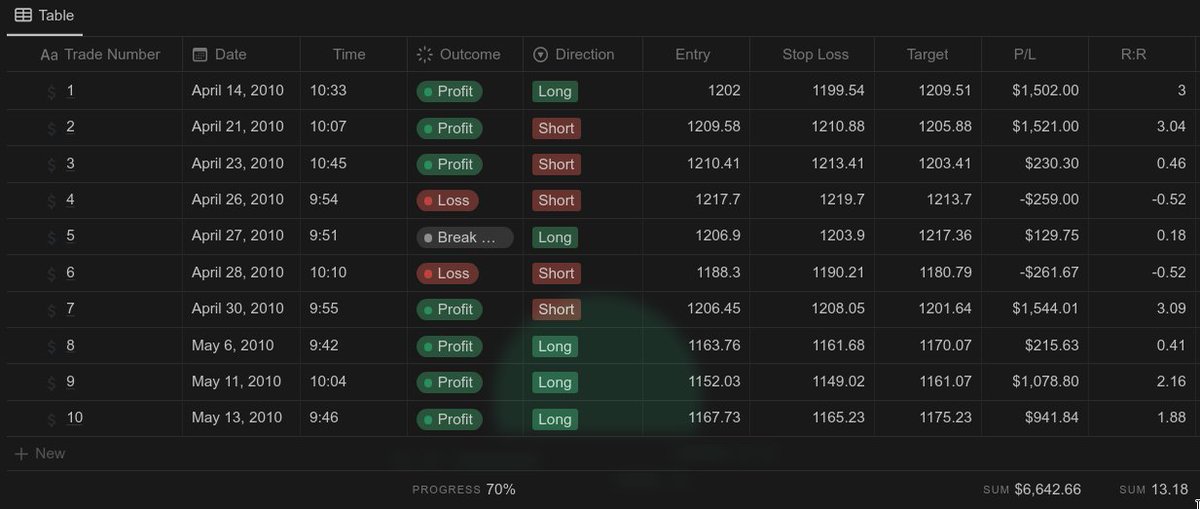1200x509 pixels.
Task: Change Long direction of April 14 trade
Action: click(555, 91)
